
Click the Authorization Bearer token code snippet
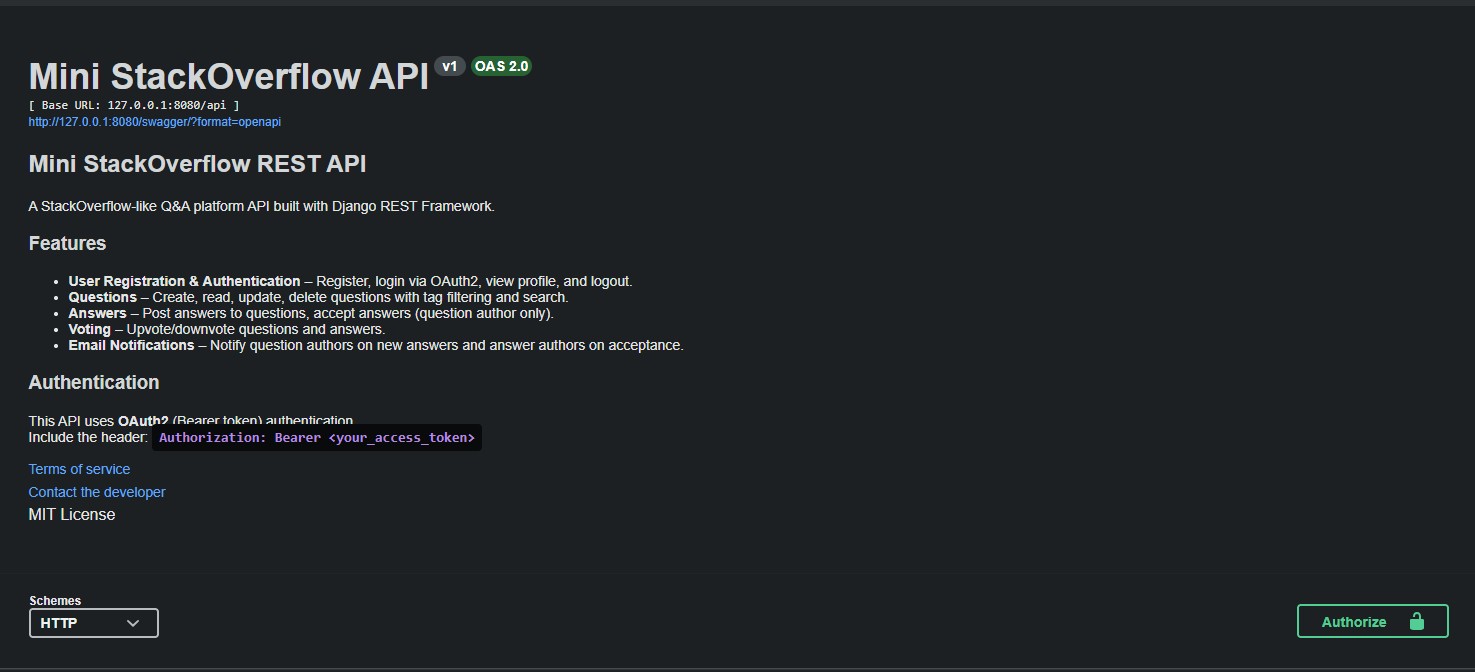(x=317, y=438)
